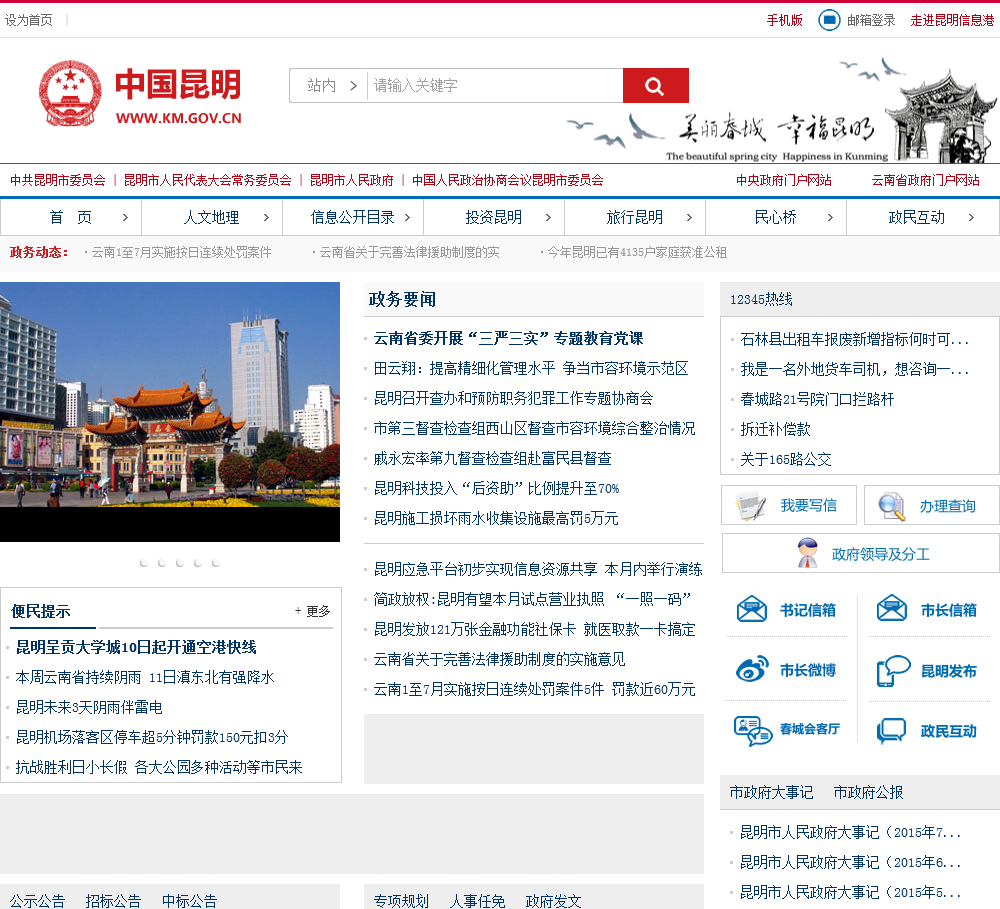This screenshot has width=1000, height=909.
Task: Switch to 公示公告 tab
Action: point(37,901)
